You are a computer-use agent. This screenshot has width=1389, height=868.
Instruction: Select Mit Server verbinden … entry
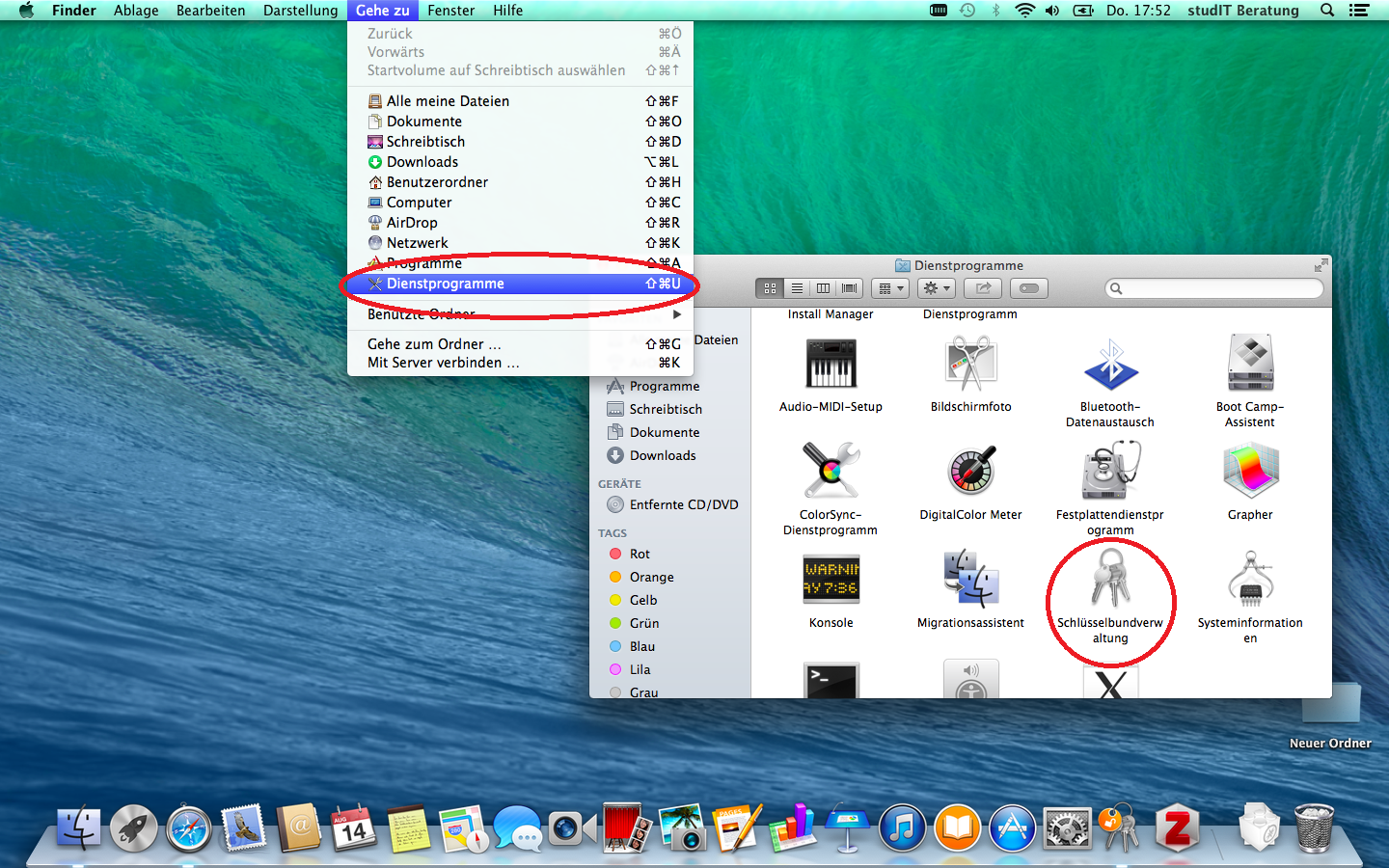(x=520, y=363)
